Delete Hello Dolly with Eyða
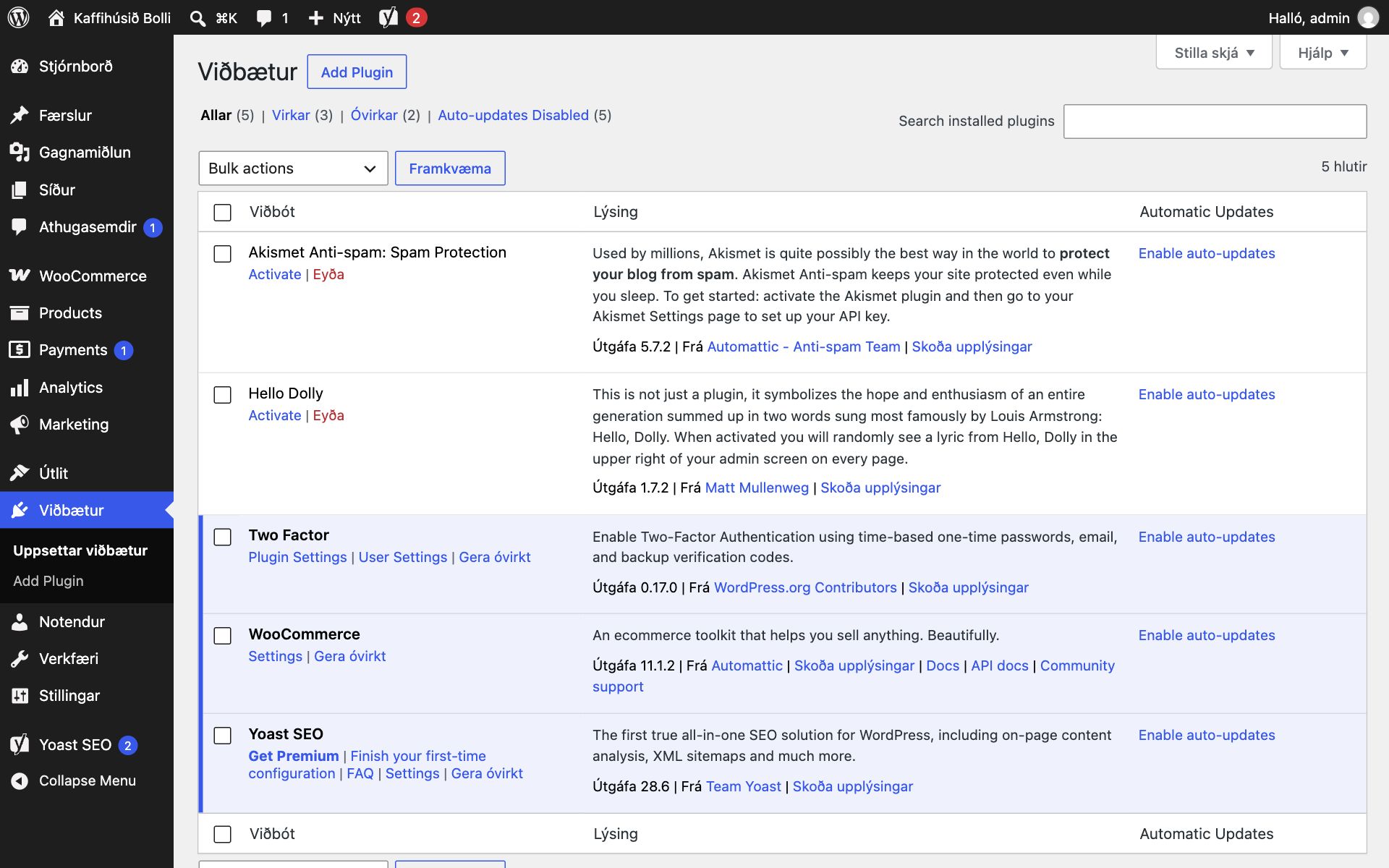The height and width of the screenshot is (868, 1389). pos(328,415)
